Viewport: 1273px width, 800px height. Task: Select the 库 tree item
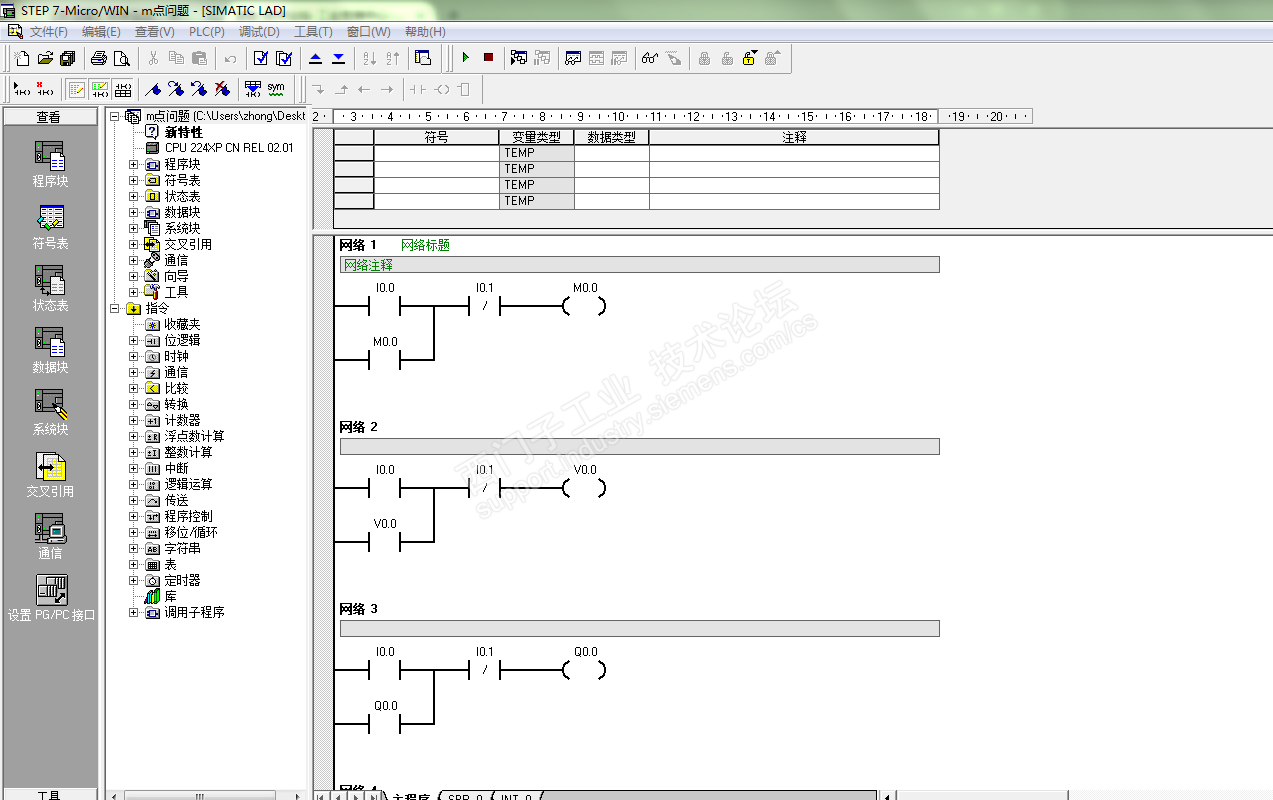click(x=170, y=596)
